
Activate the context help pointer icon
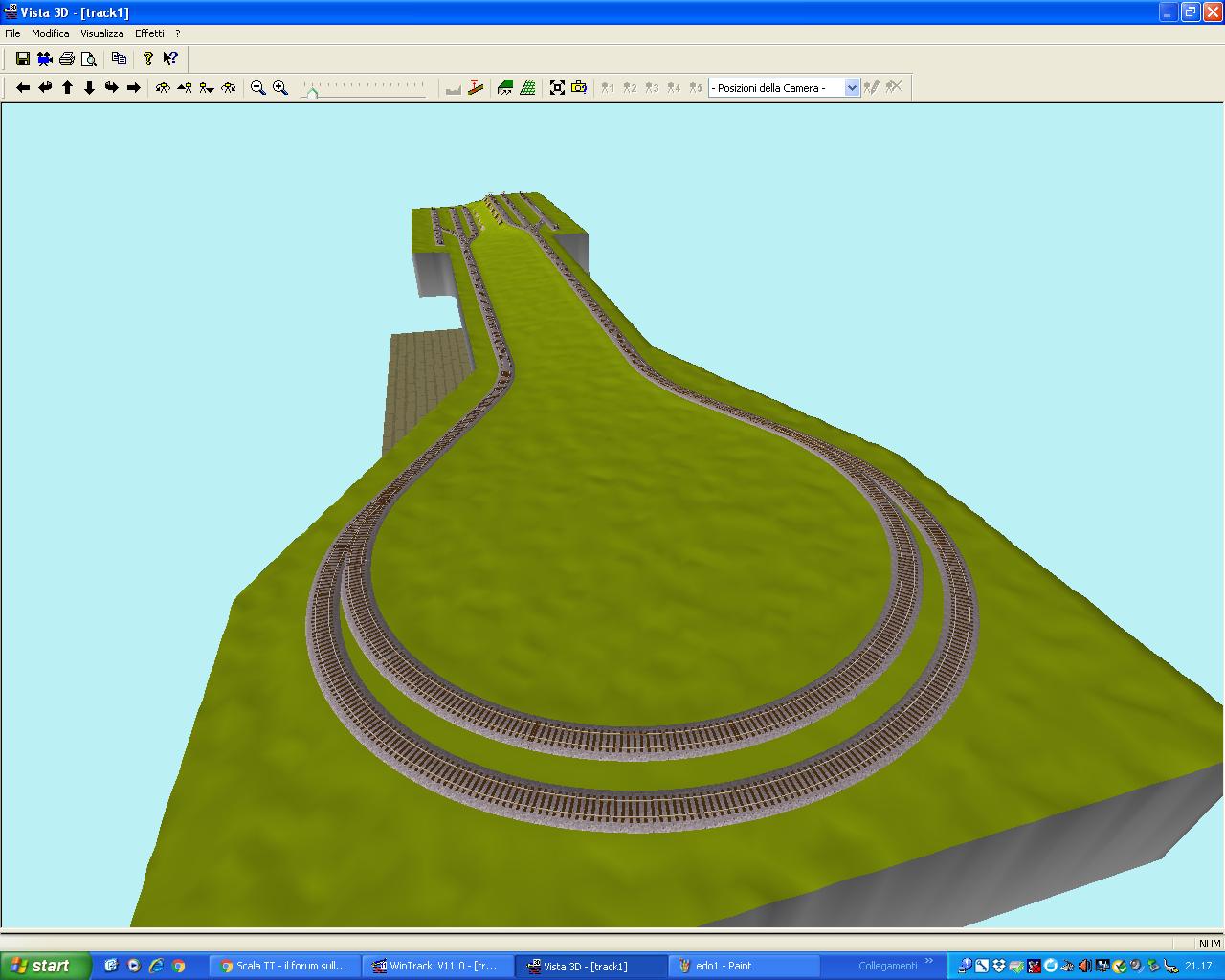(x=170, y=58)
